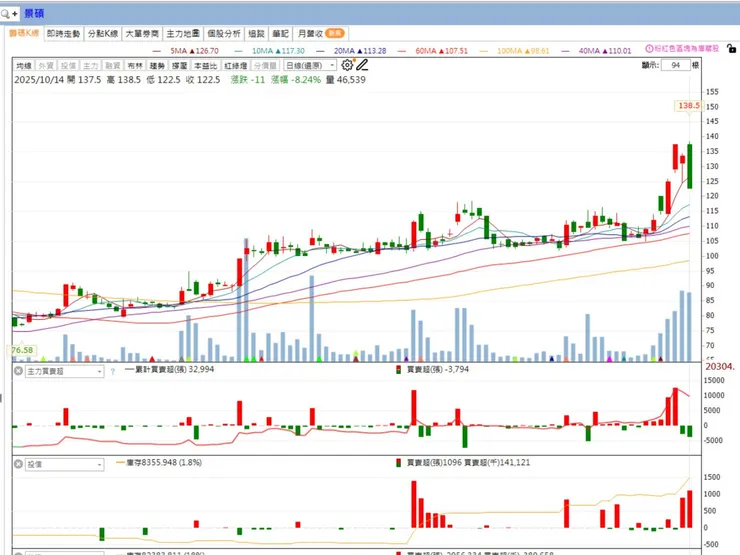The width and height of the screenshot is (740, 555).
Task: Click the 100MA 98.61 legend entry
Action: click(x=523, y=51)
